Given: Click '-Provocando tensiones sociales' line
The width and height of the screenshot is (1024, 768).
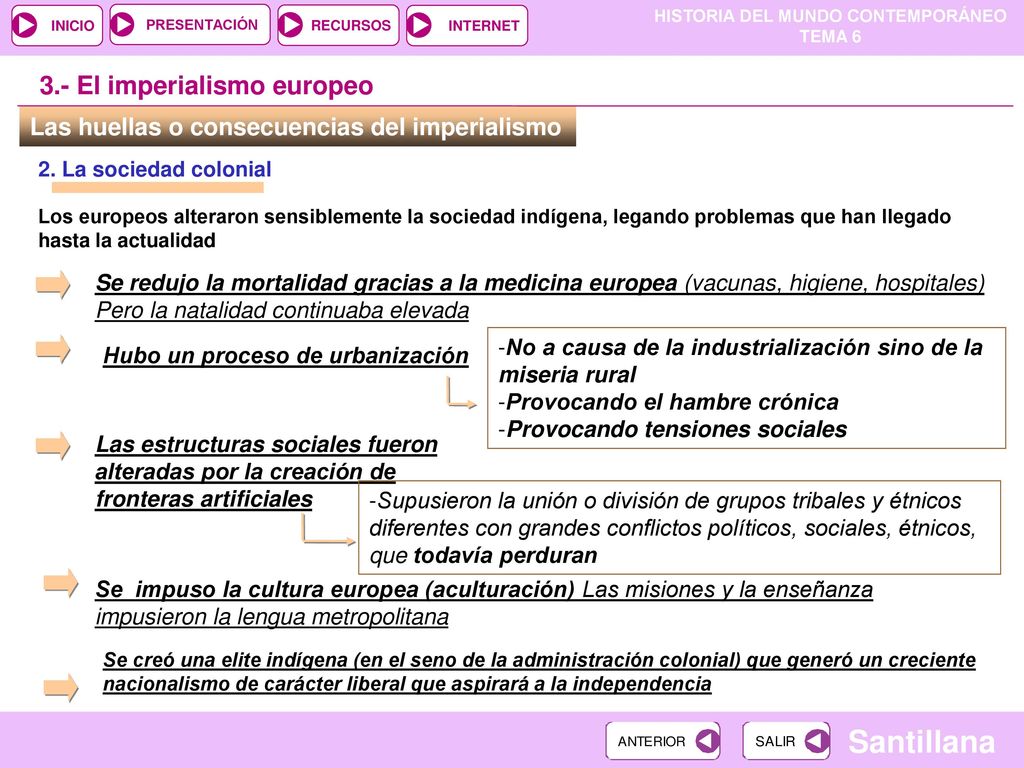Looking at the screenshot, I should point(673,430).
